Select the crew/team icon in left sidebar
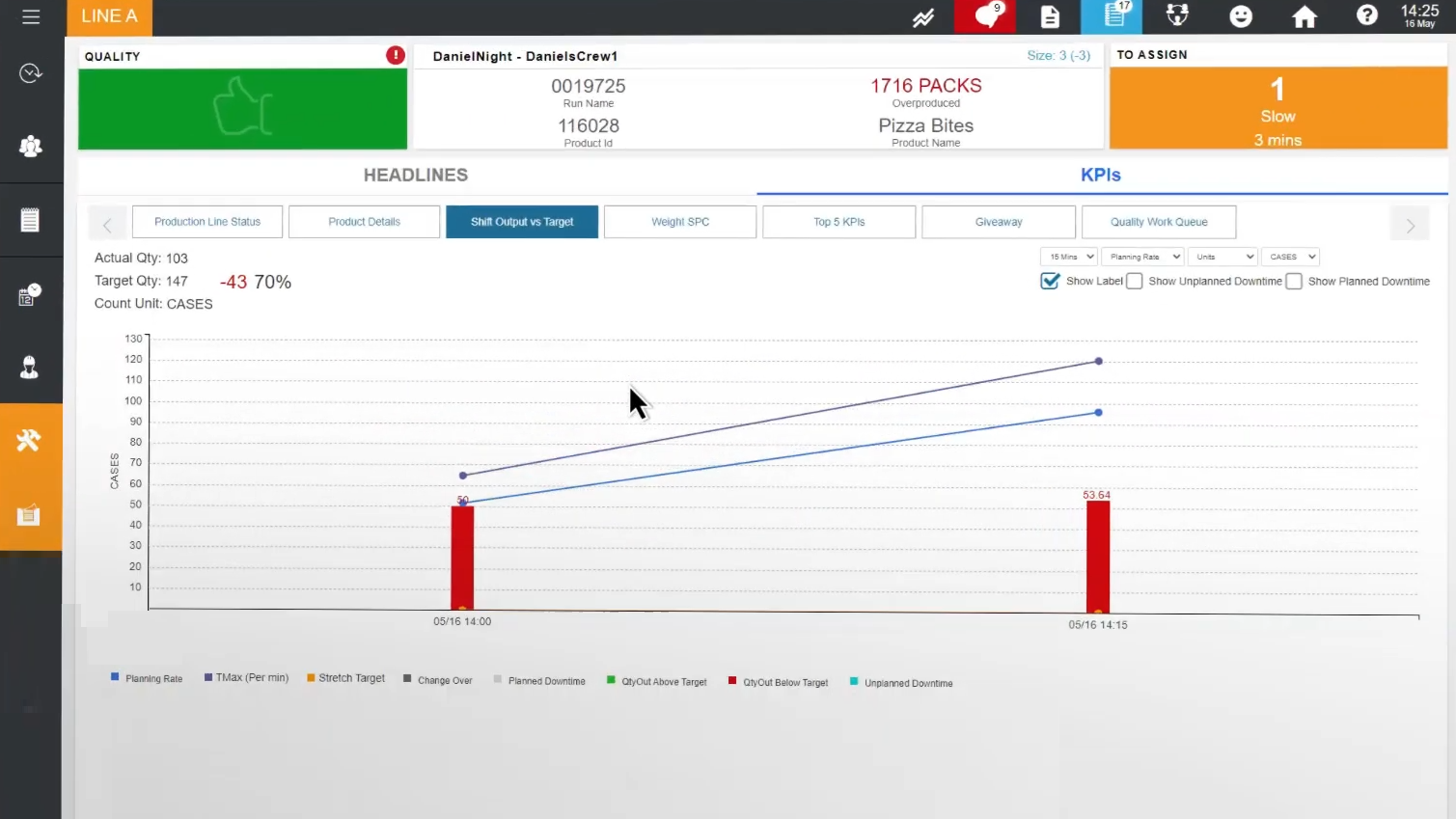Viewport: 1456px width, 819px height. click(31, 146)
